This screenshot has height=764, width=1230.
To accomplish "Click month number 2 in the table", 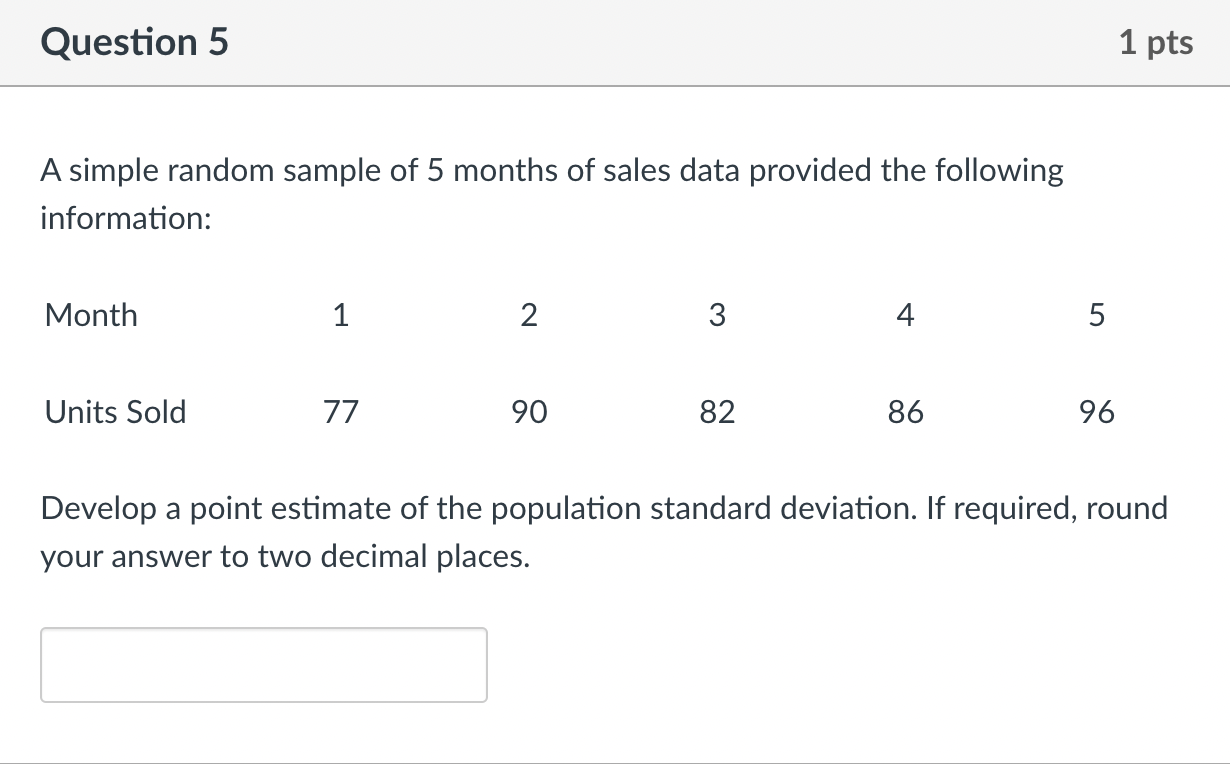I will (x=528, y=315).
